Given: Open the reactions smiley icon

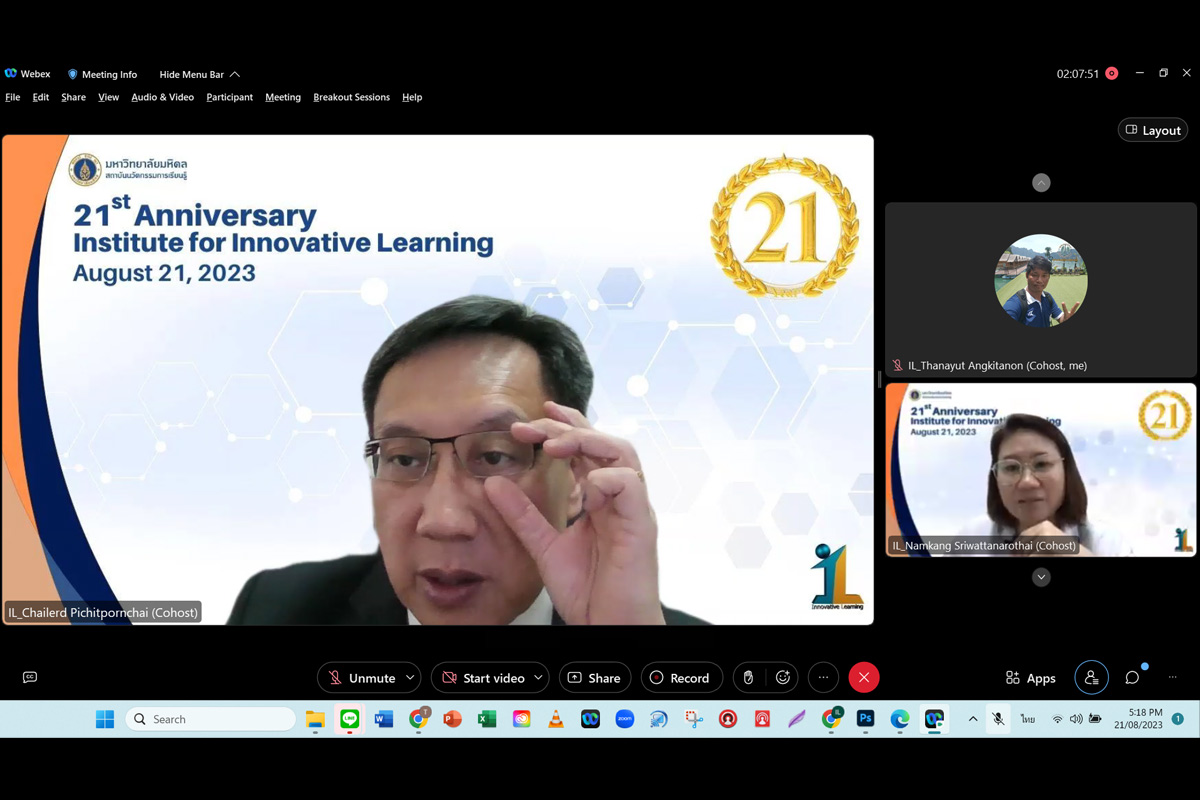Looking at the screenshot, I should [783, 678].
